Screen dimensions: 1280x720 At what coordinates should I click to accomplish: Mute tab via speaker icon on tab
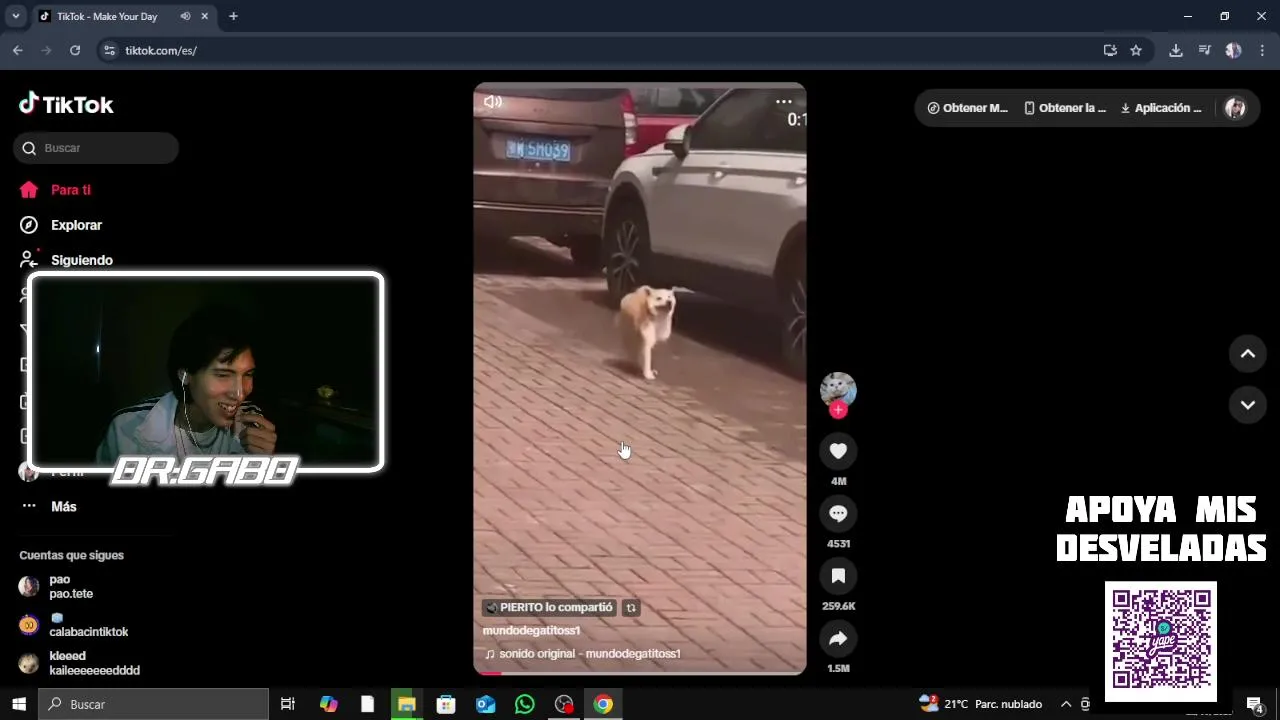(x=185, y=16)
